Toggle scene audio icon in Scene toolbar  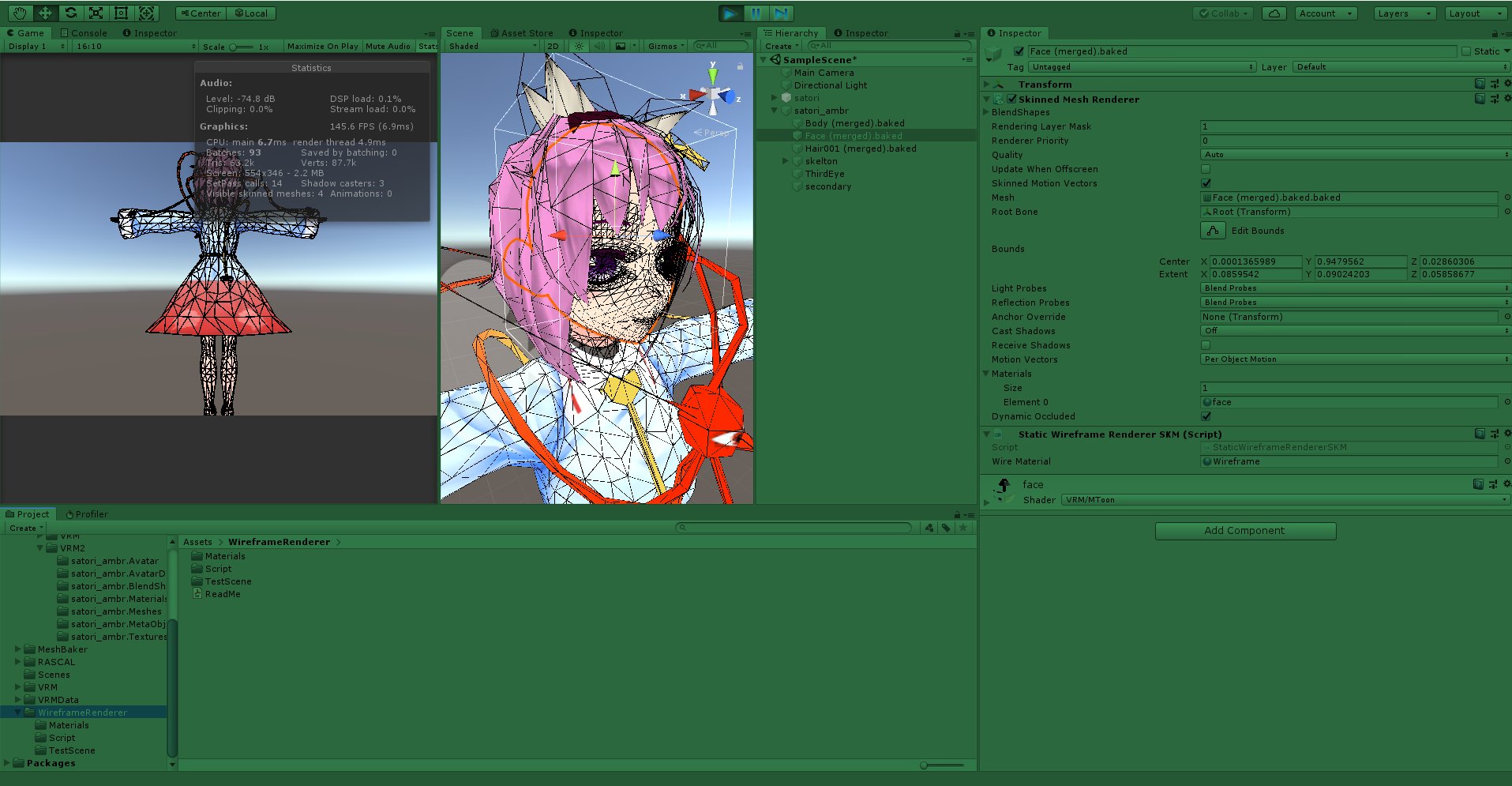tap(599, 46)
